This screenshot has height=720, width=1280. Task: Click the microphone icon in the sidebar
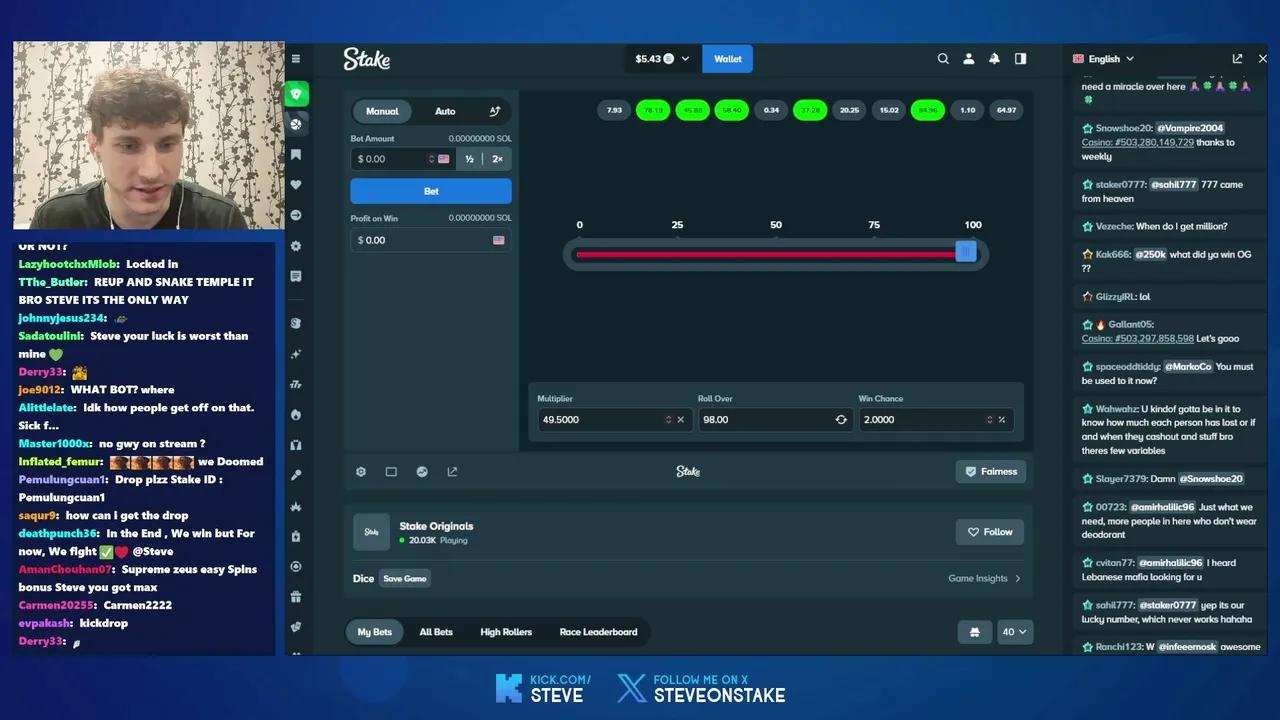pyautogui.click(x=296, y=475)
